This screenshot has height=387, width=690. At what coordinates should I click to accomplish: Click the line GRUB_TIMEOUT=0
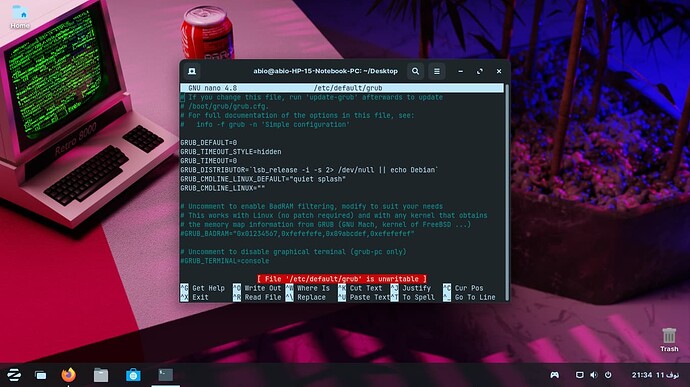[209, 161]
